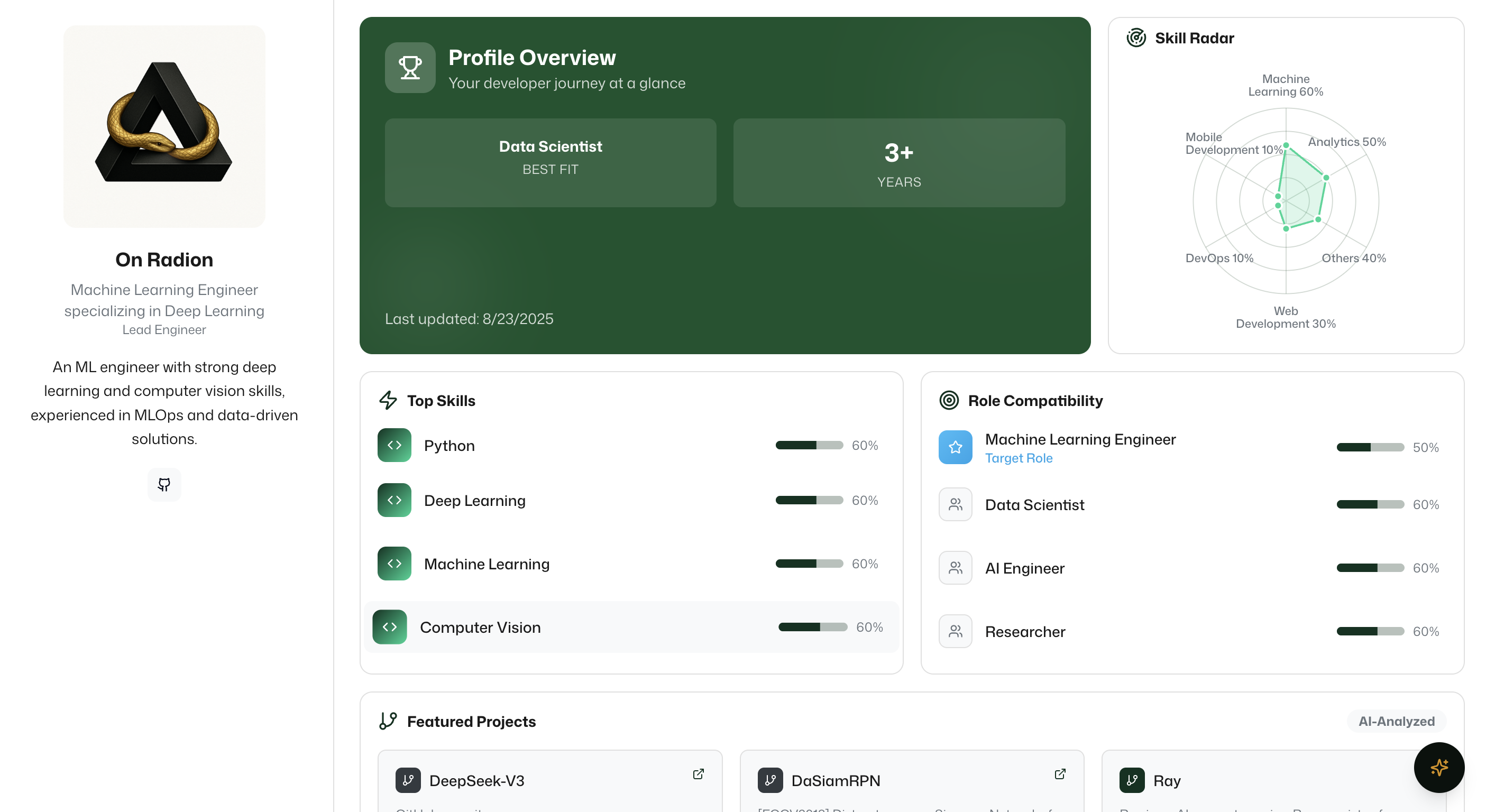Screen dimensions: 1486x812
Task: Click the people icon next to AI Engineer
Action: [x=955, y=568]
